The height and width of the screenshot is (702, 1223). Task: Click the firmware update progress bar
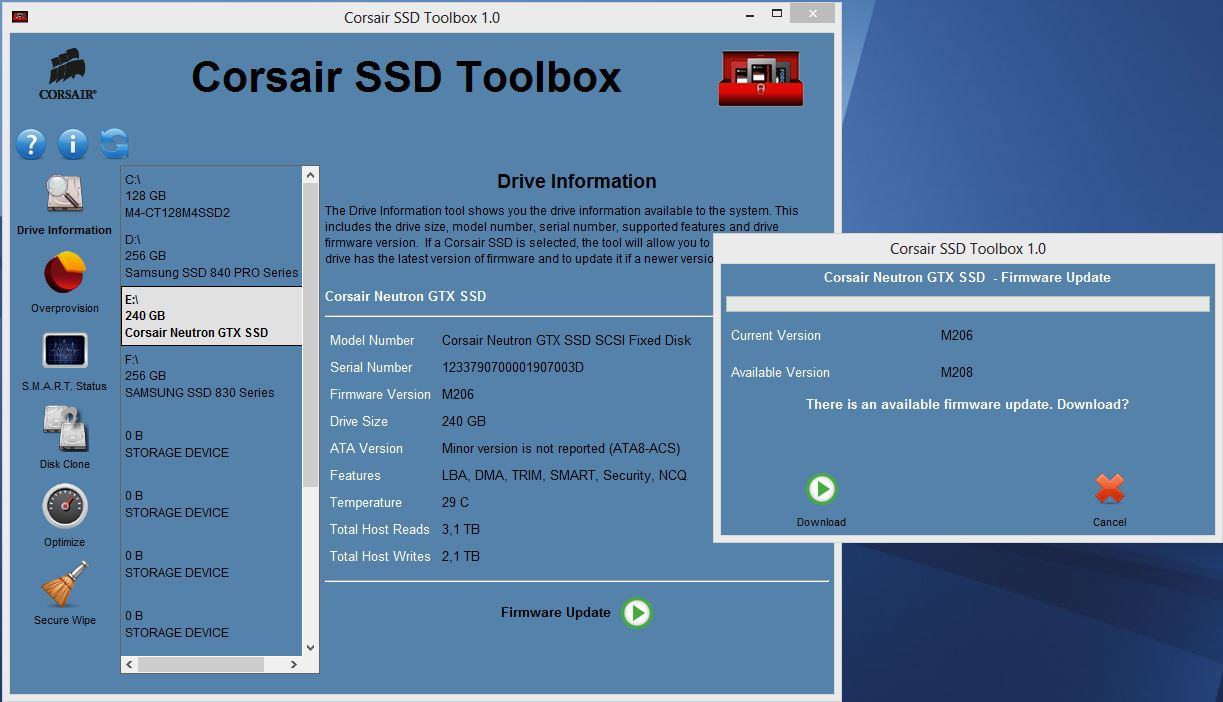click(x=968, y=303)
